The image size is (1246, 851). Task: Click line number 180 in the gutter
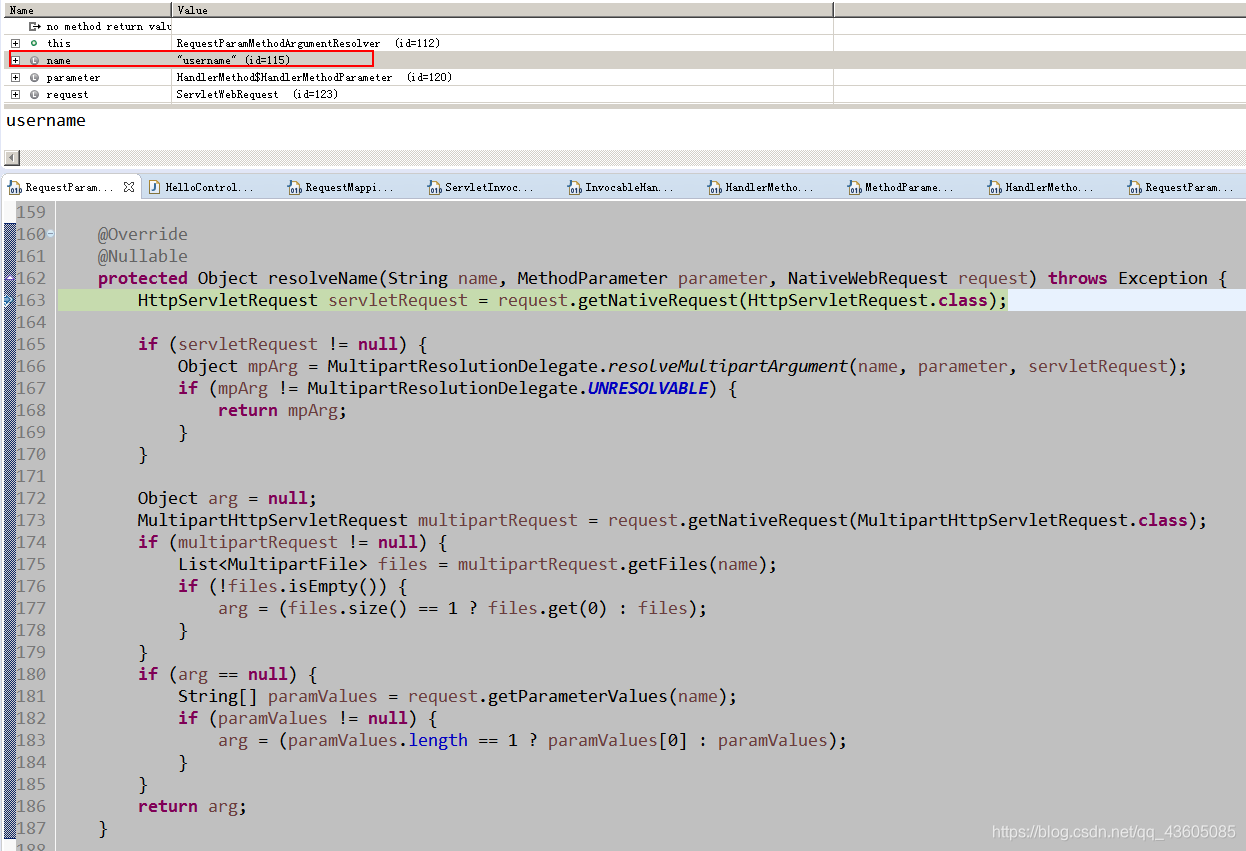point(31,674)
